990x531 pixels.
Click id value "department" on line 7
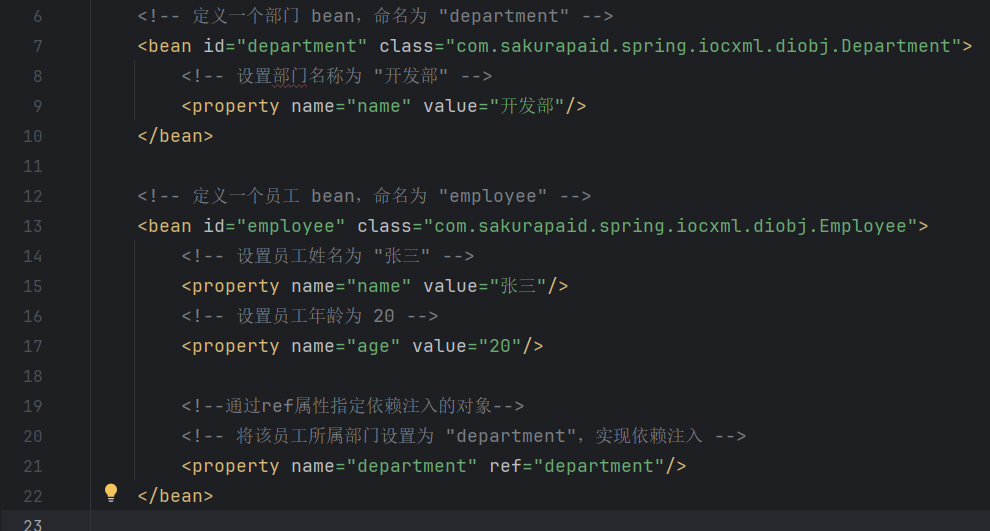point(301,46)
